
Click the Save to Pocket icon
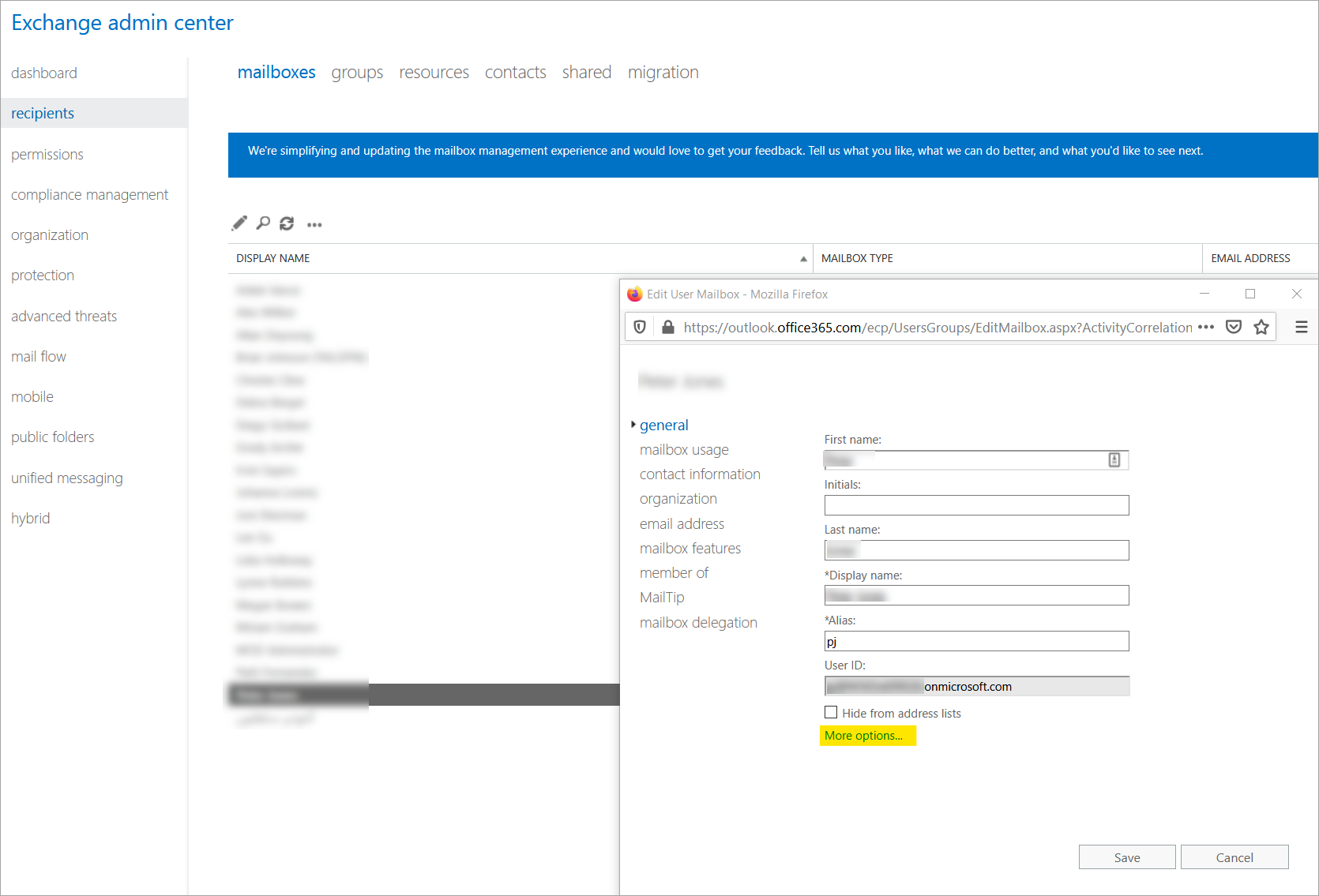(1234, 328)
